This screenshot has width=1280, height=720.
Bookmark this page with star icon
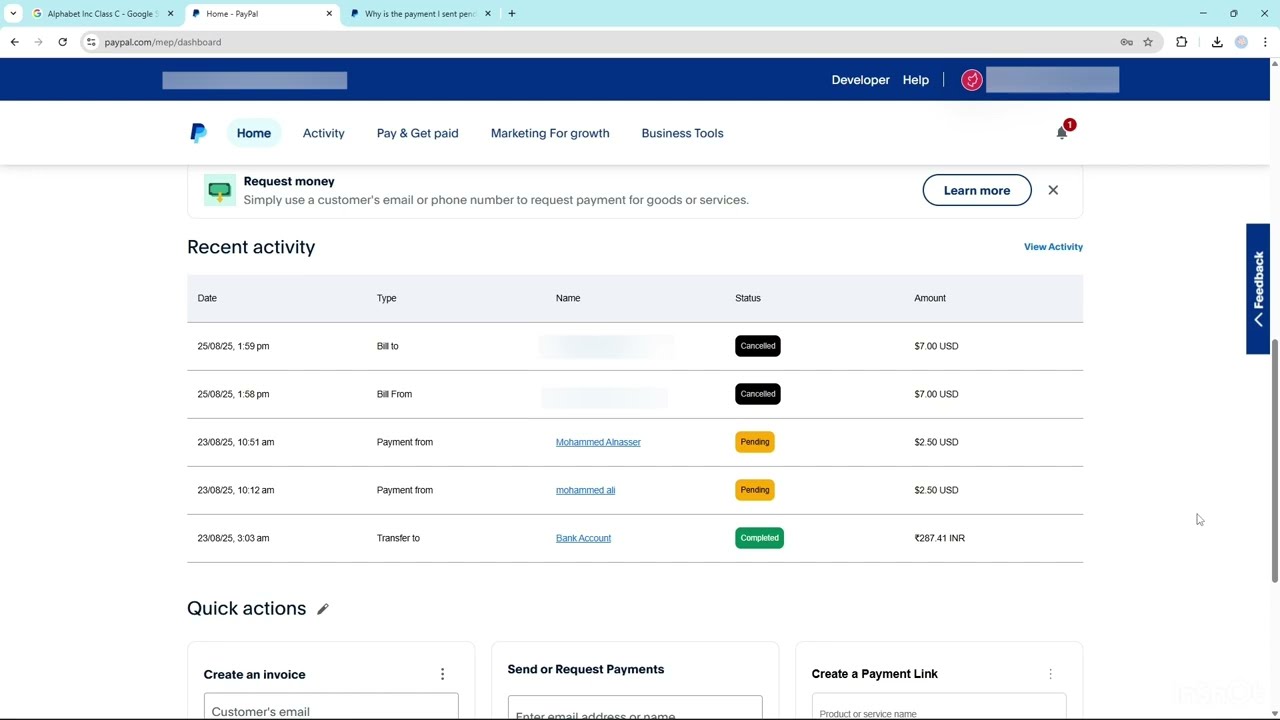(1148, 42)
